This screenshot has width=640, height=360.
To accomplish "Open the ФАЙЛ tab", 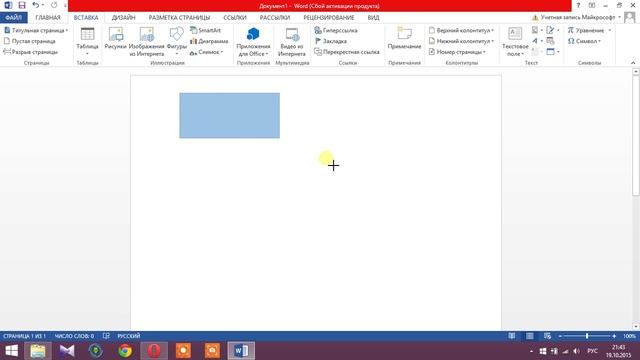I will pyautogui.click(x=13, y=18).
